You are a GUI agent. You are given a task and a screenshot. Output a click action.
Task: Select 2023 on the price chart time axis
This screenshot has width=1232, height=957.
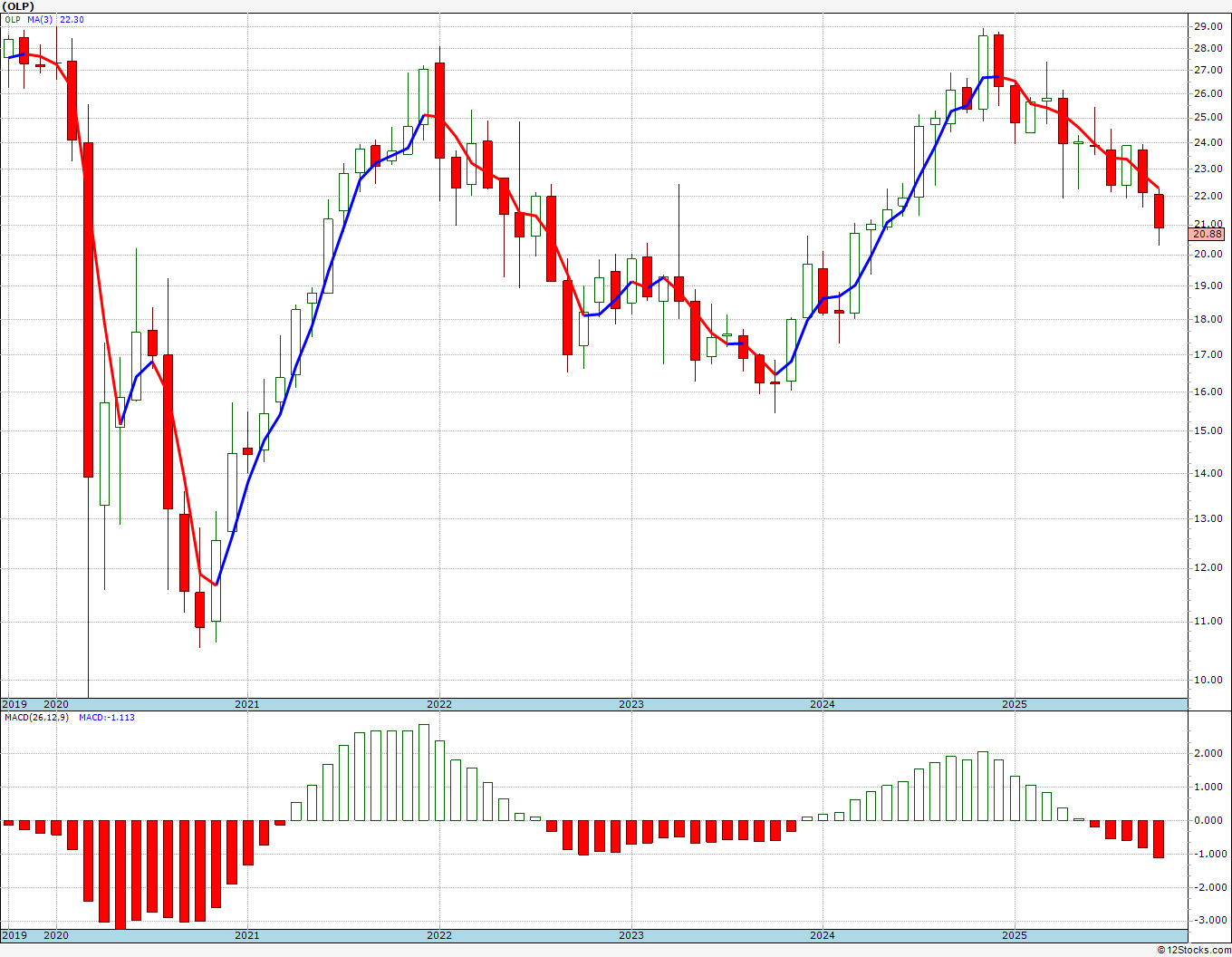[x=631, y=704]
